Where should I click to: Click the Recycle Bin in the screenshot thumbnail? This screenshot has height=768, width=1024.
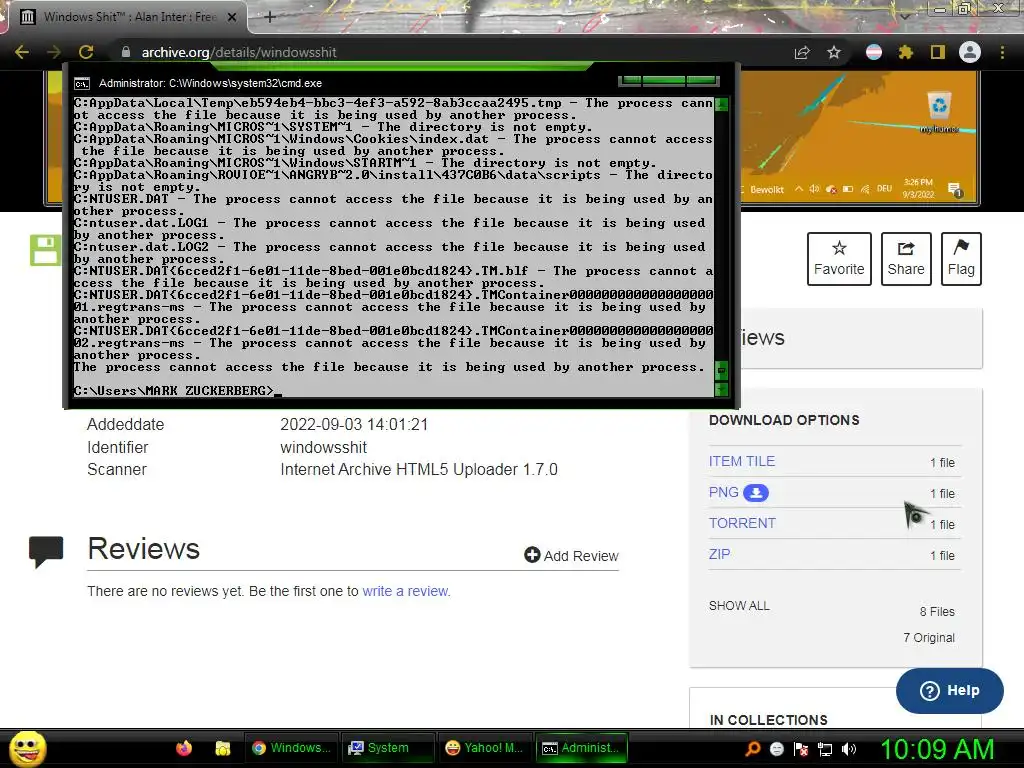click(938, 111)
